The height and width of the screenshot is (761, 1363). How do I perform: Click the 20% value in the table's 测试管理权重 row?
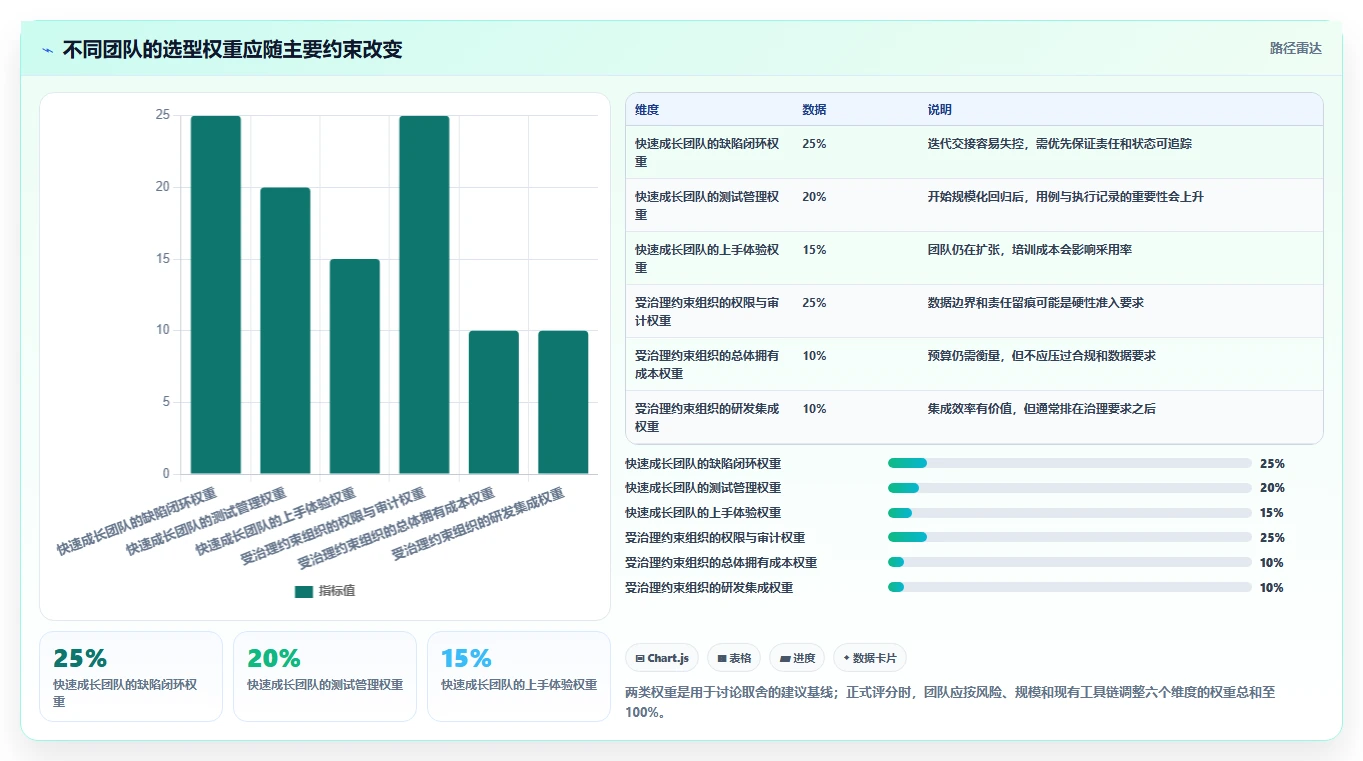click(x=814, y=197)
